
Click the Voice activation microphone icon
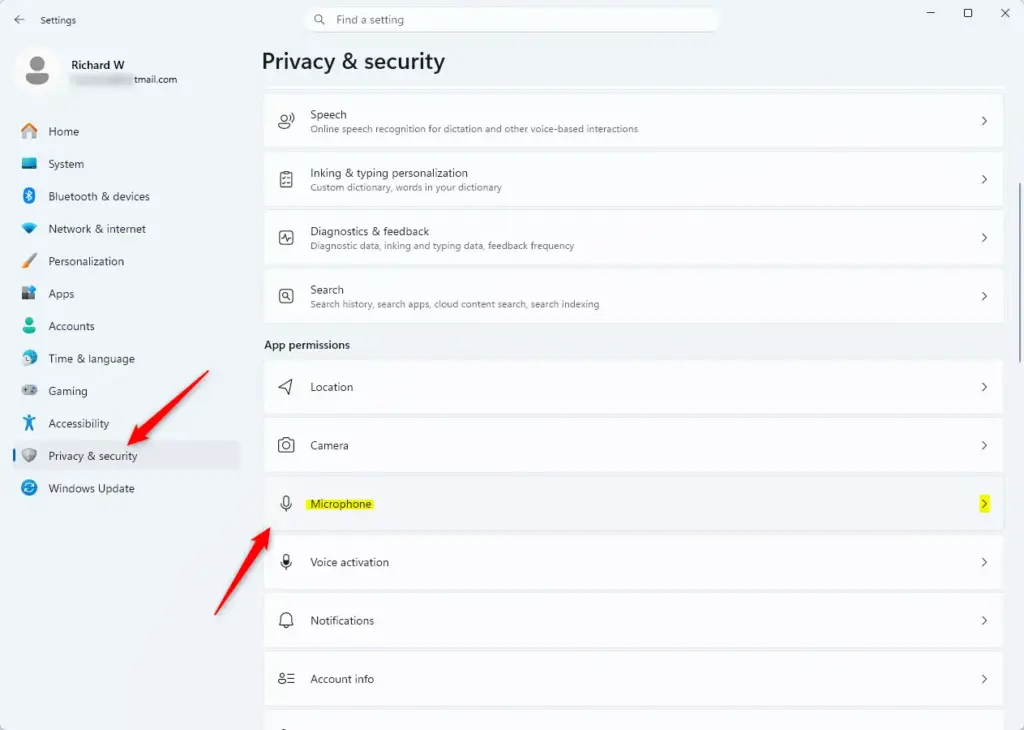click(286, 562)
